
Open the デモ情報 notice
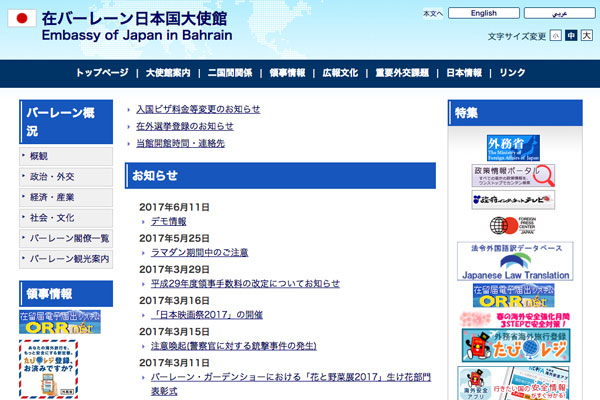168,222
